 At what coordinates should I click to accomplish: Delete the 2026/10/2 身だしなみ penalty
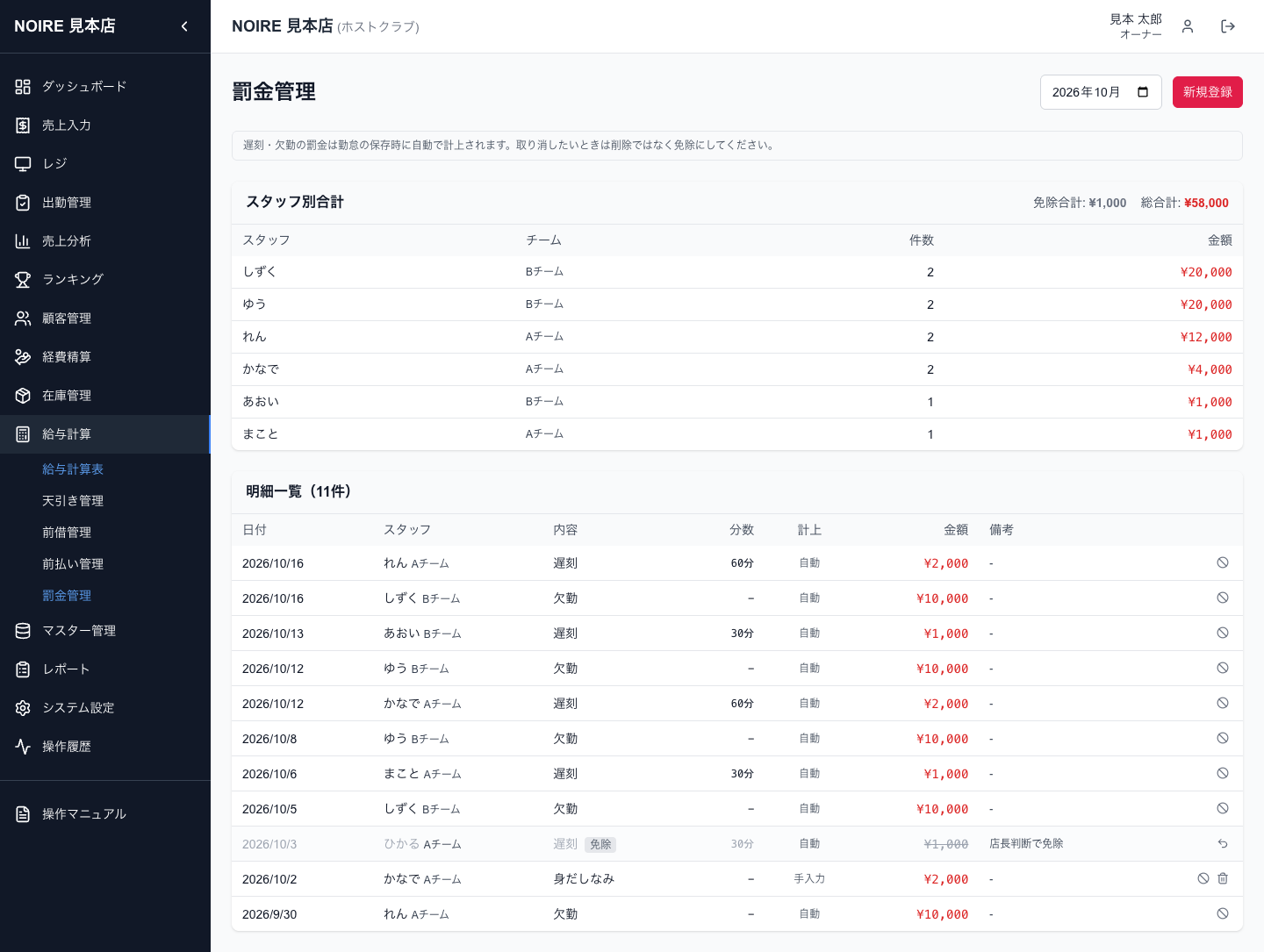pos(1223,878)
